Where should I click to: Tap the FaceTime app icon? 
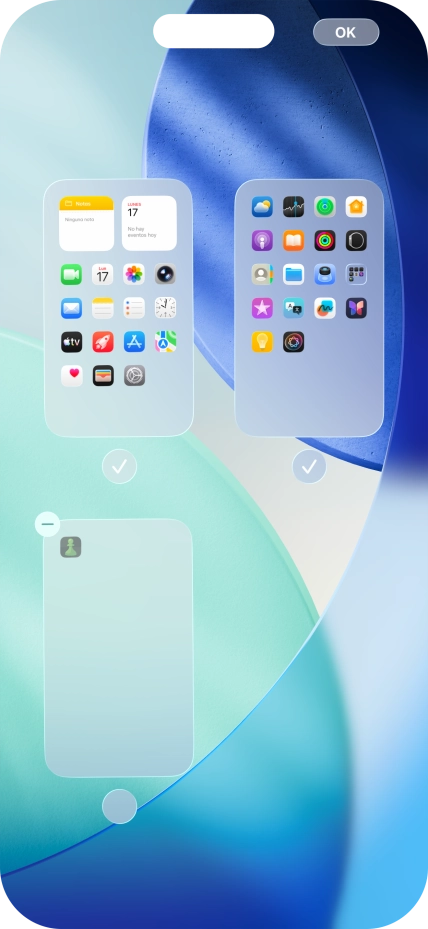pos(71,274)
